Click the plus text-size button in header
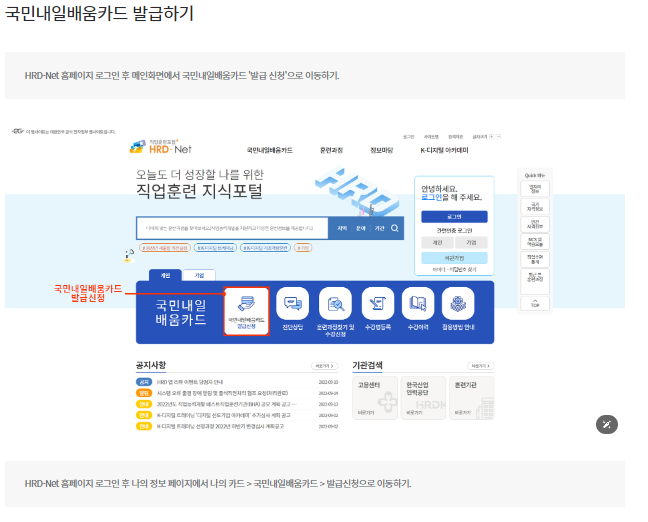The image size is (648, 522). 491,136
